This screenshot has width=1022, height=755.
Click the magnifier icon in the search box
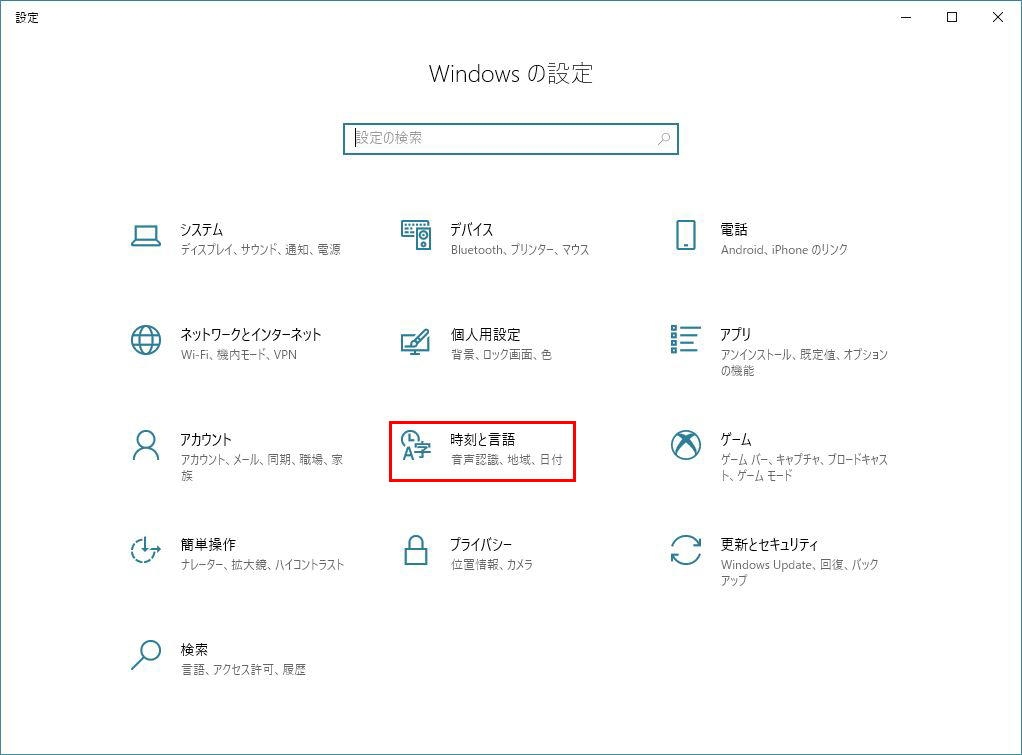[x=664, y=139]
